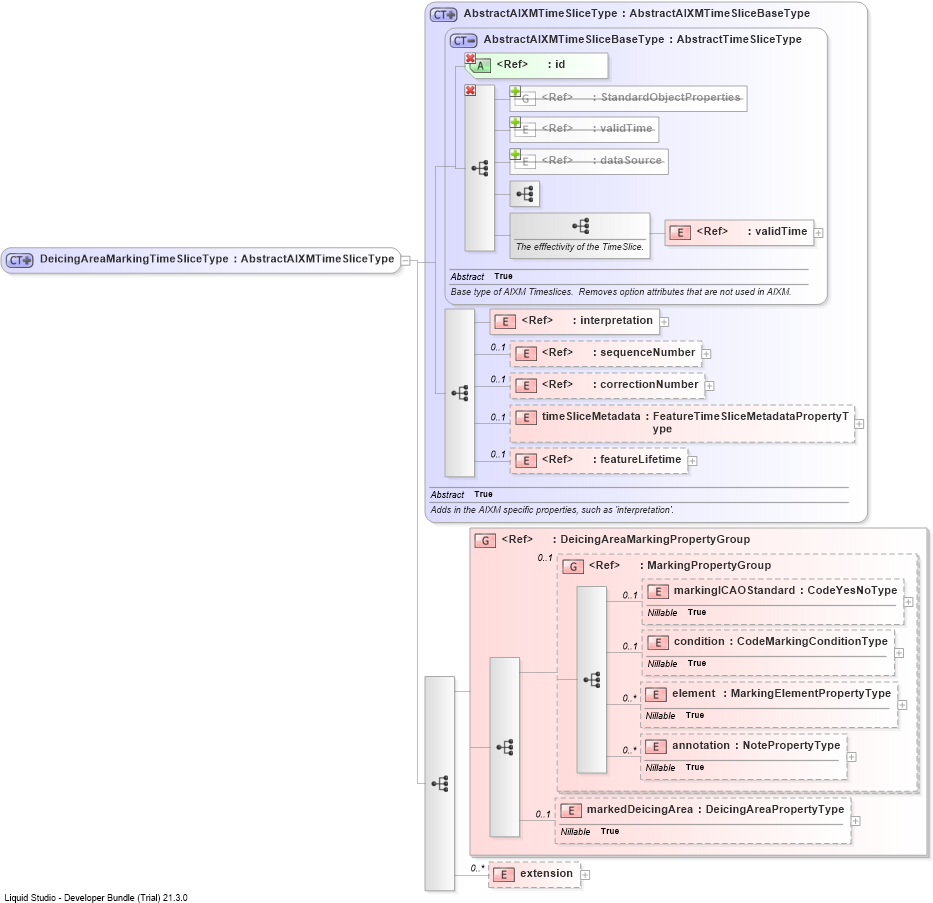933x903 pixels.
Task: Expand the correctionNumber element
Action: (x=710, y=386)
